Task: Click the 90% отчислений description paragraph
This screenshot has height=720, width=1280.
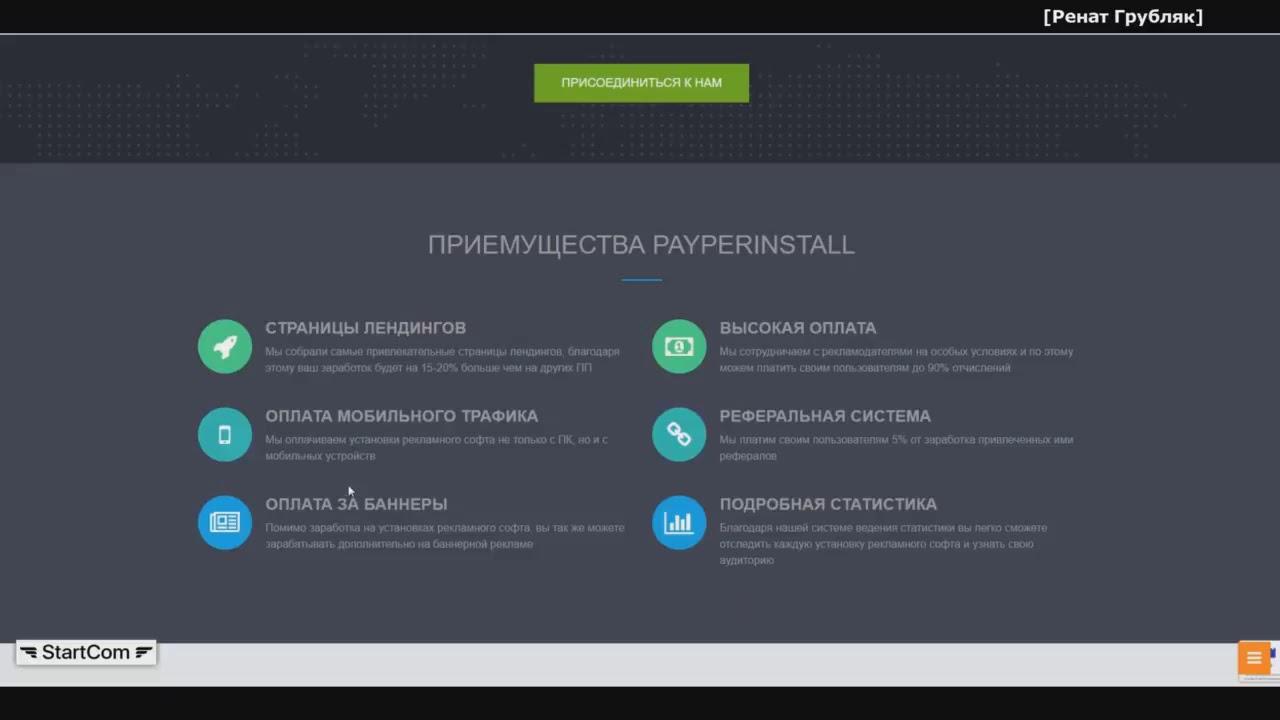Action: tap(896, 360)
